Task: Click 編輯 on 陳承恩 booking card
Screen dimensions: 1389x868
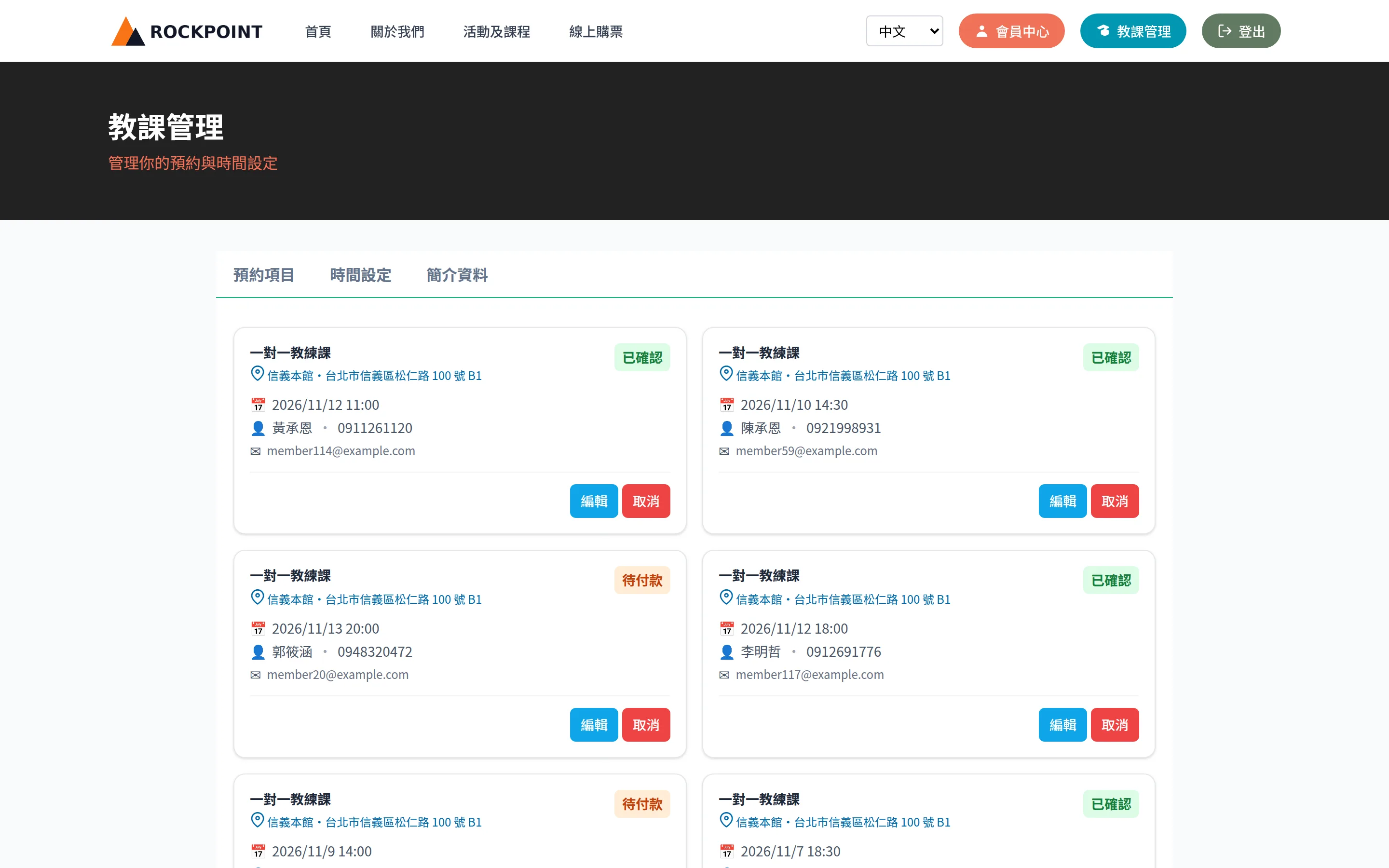Action: [x=1063, y=501]
